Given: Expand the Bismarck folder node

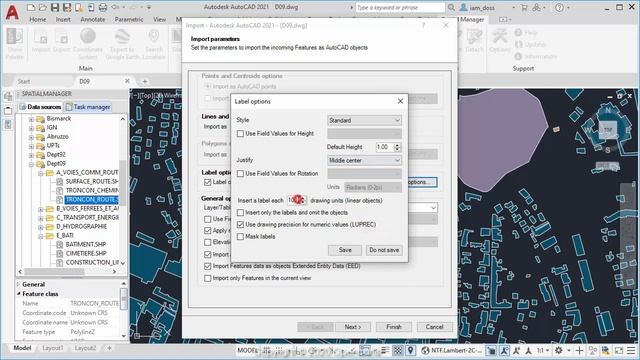Looking at the screenshot, I should [x=31, y=119].
